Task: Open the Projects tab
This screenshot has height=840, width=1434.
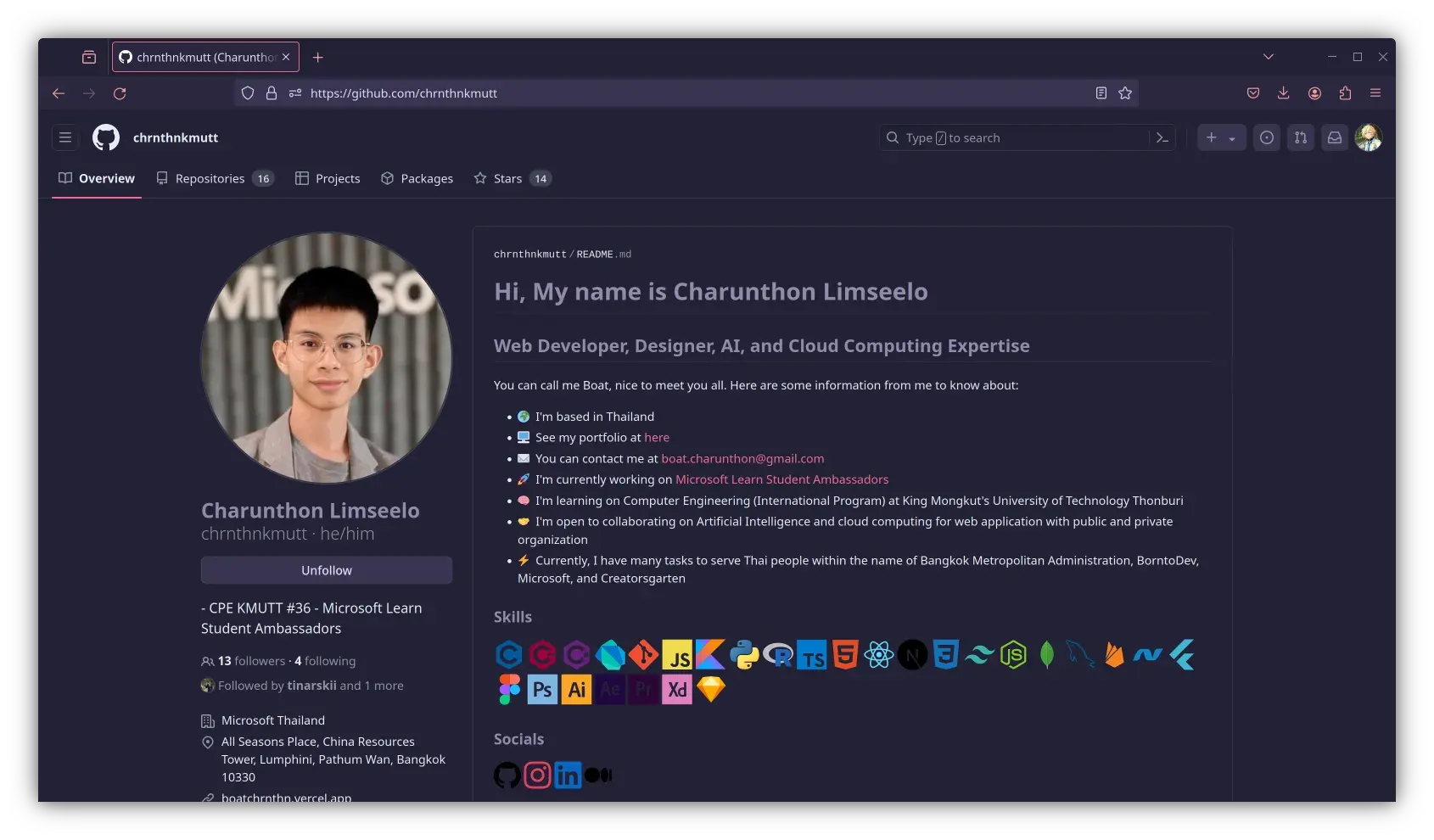Action: 328,178
